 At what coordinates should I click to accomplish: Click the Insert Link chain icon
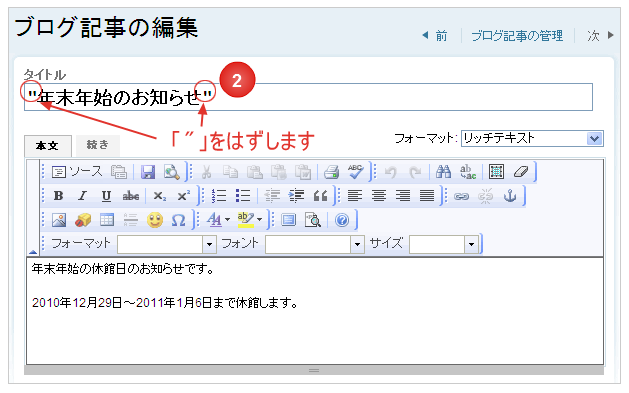tap(461, 196)
